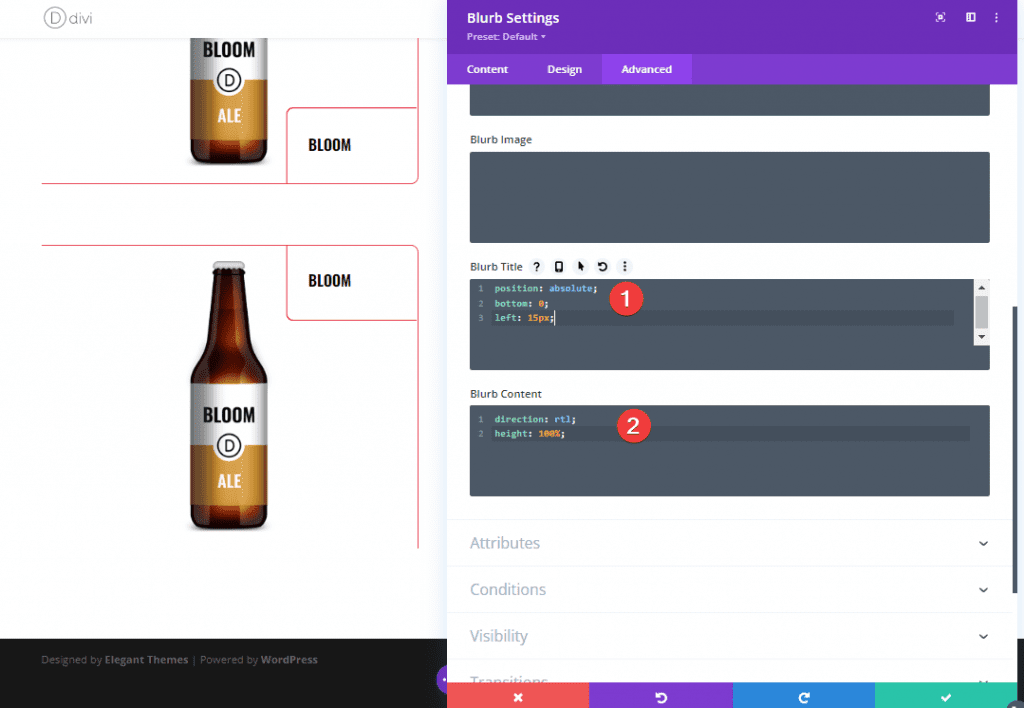Reset Blurb Title CSS with undo icon
1024x708 pixels.
[602, 266]
